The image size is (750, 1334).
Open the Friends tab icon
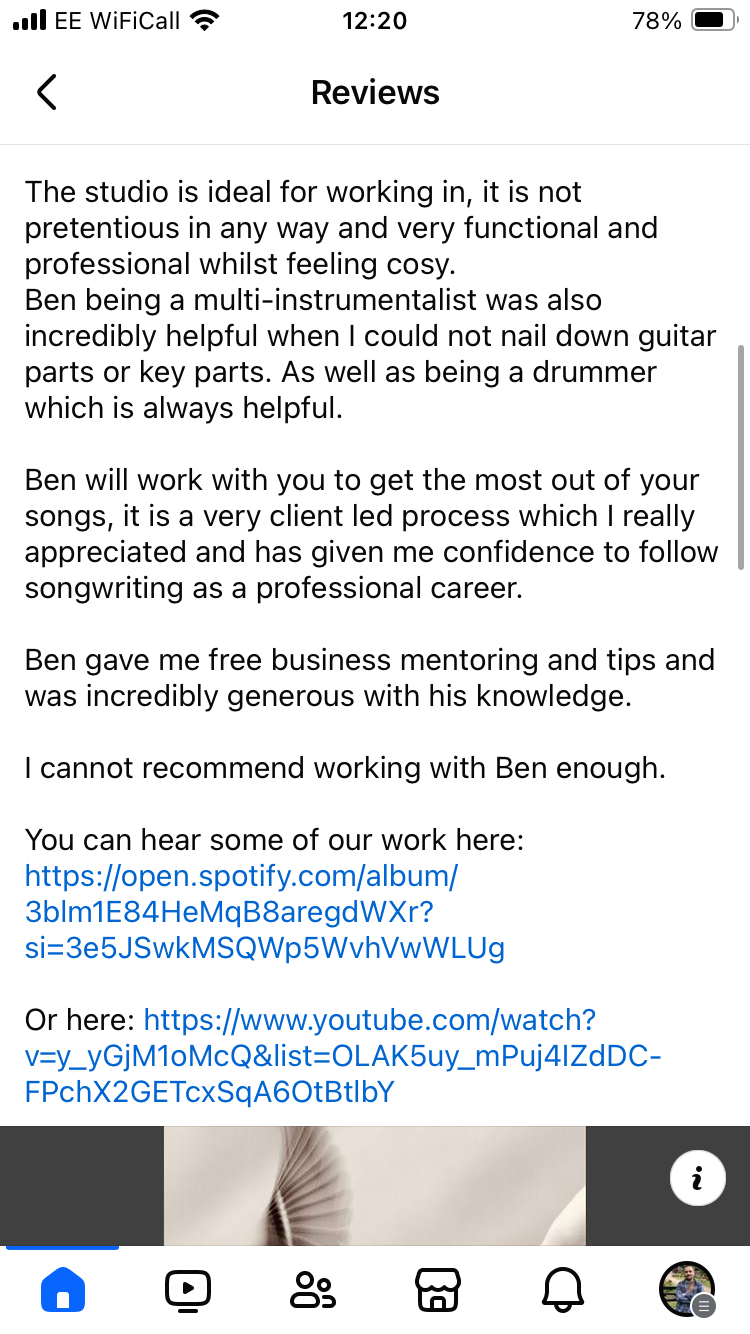tap(313, 1290)
